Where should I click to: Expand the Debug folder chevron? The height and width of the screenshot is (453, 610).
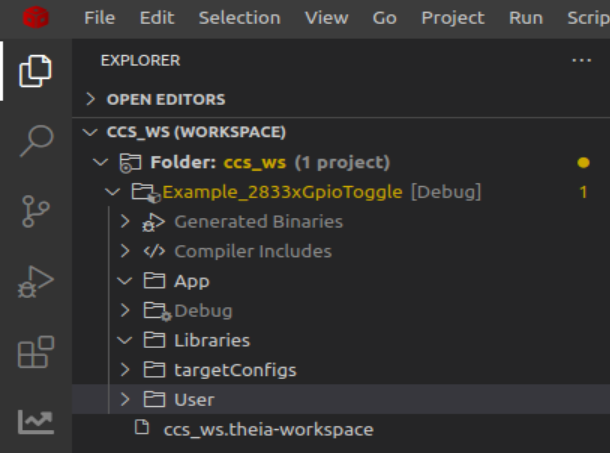coord(125,310)
